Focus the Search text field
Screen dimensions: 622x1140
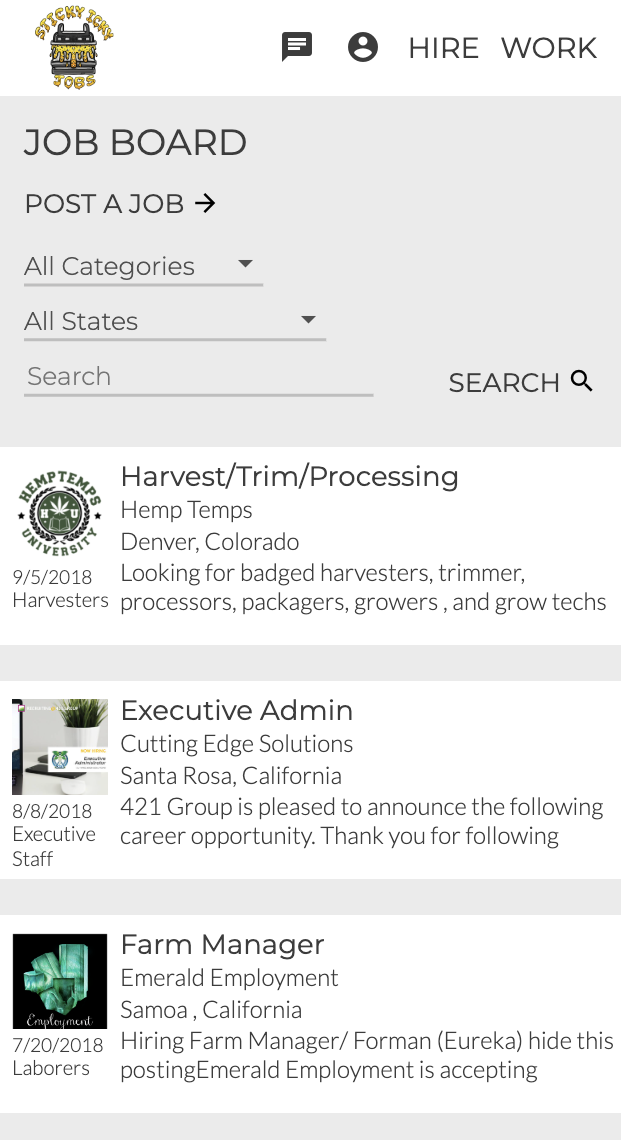[198, 377]
